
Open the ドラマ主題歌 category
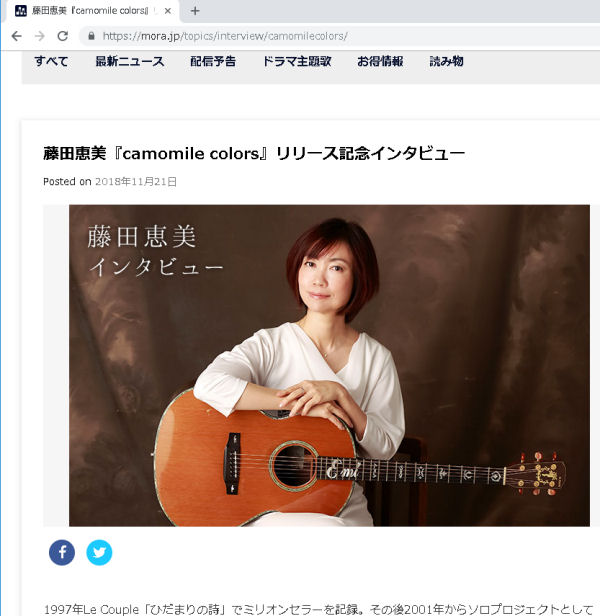(x=297, y=61)
